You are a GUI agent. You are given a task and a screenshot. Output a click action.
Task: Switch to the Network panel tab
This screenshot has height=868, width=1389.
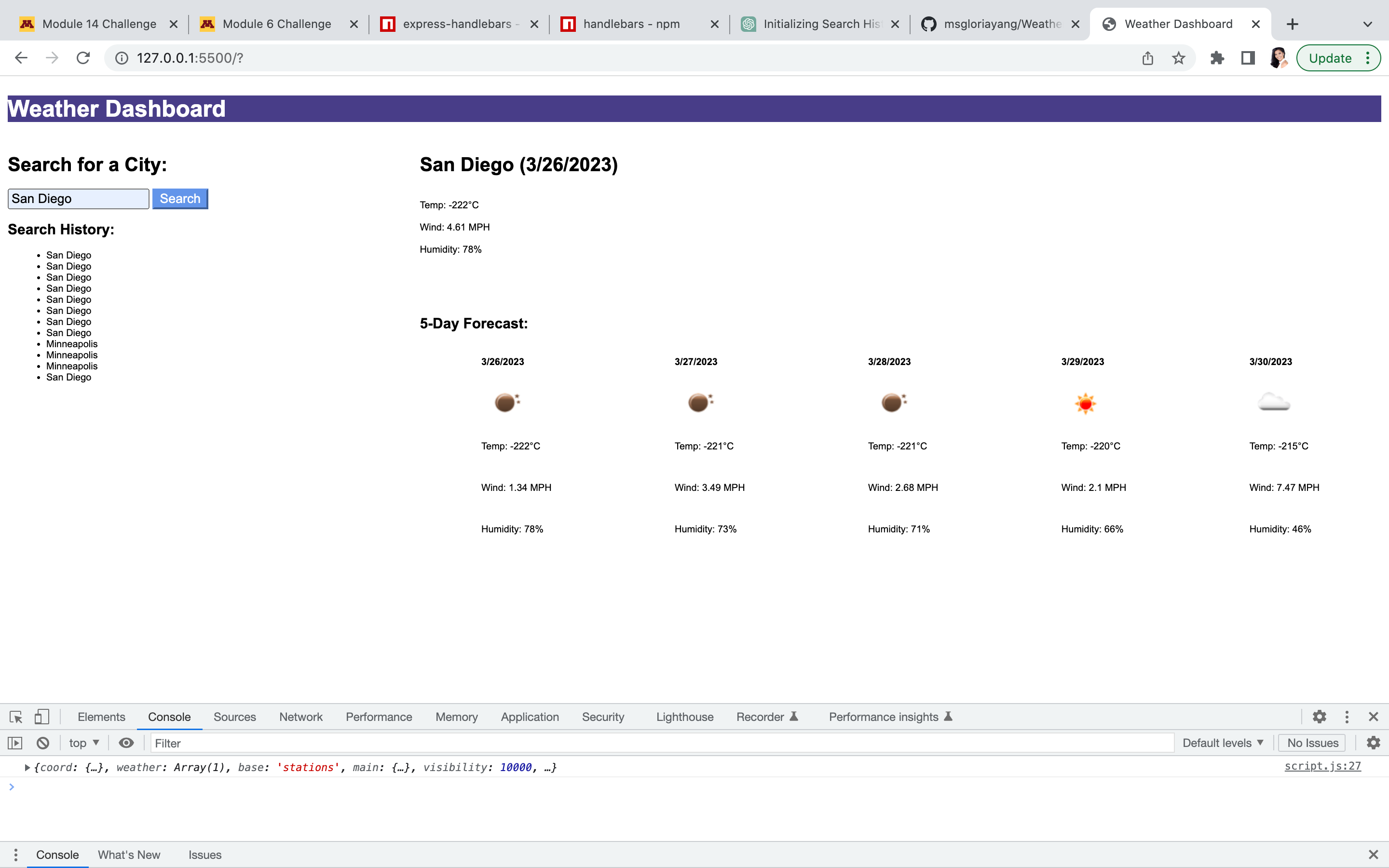[x=301, y=717]
